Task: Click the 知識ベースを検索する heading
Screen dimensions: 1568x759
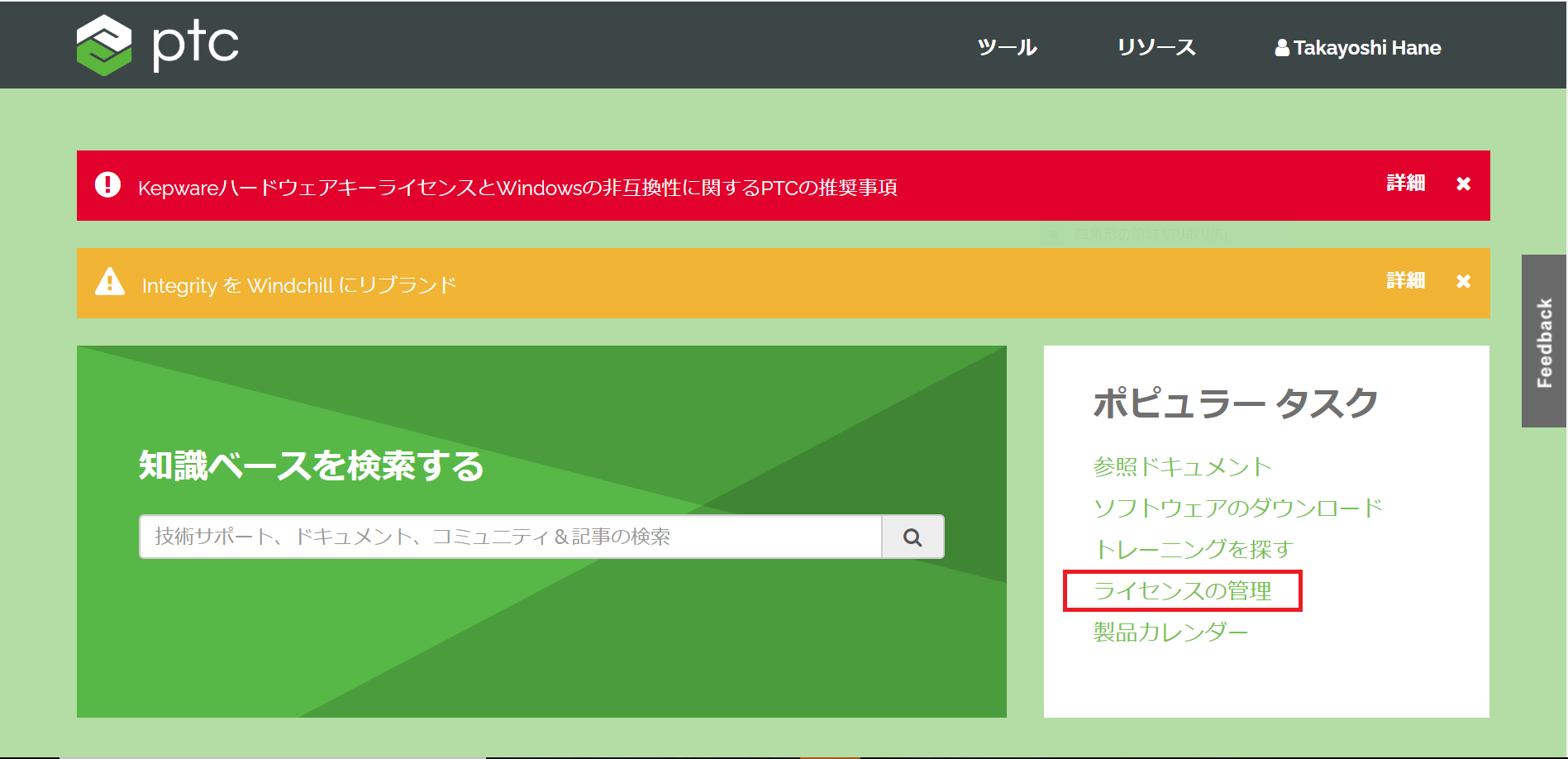Action: [311, 465]
